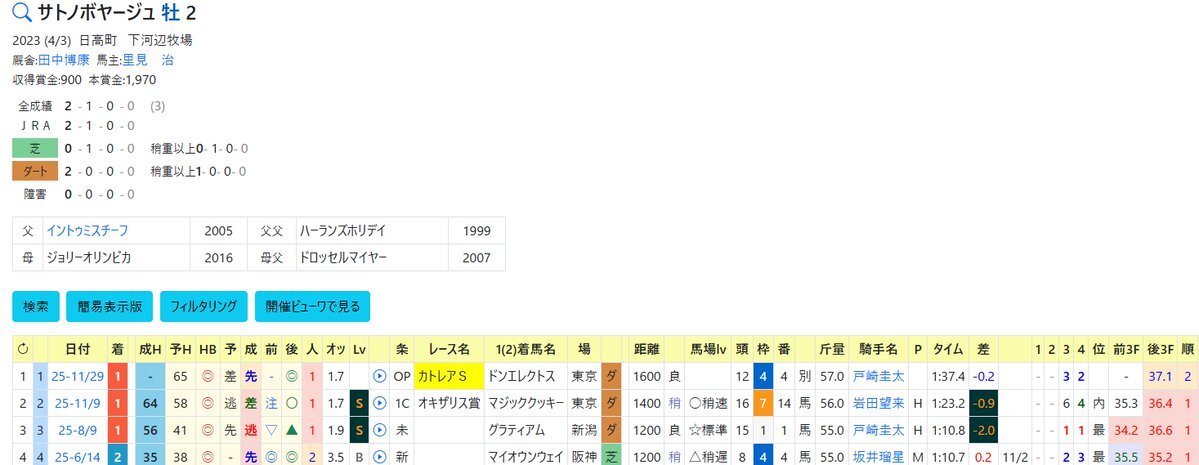
Task: Click the S level badge in オキザリス賞 row
Action: (359, 403)
